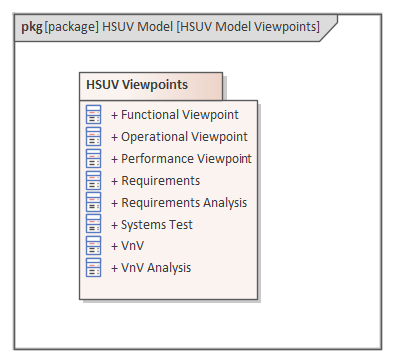Screen dimensions: 396x364
Task: Click the diagram icon beside VnV
Action: pyautogui.click(x=93, y=246)
